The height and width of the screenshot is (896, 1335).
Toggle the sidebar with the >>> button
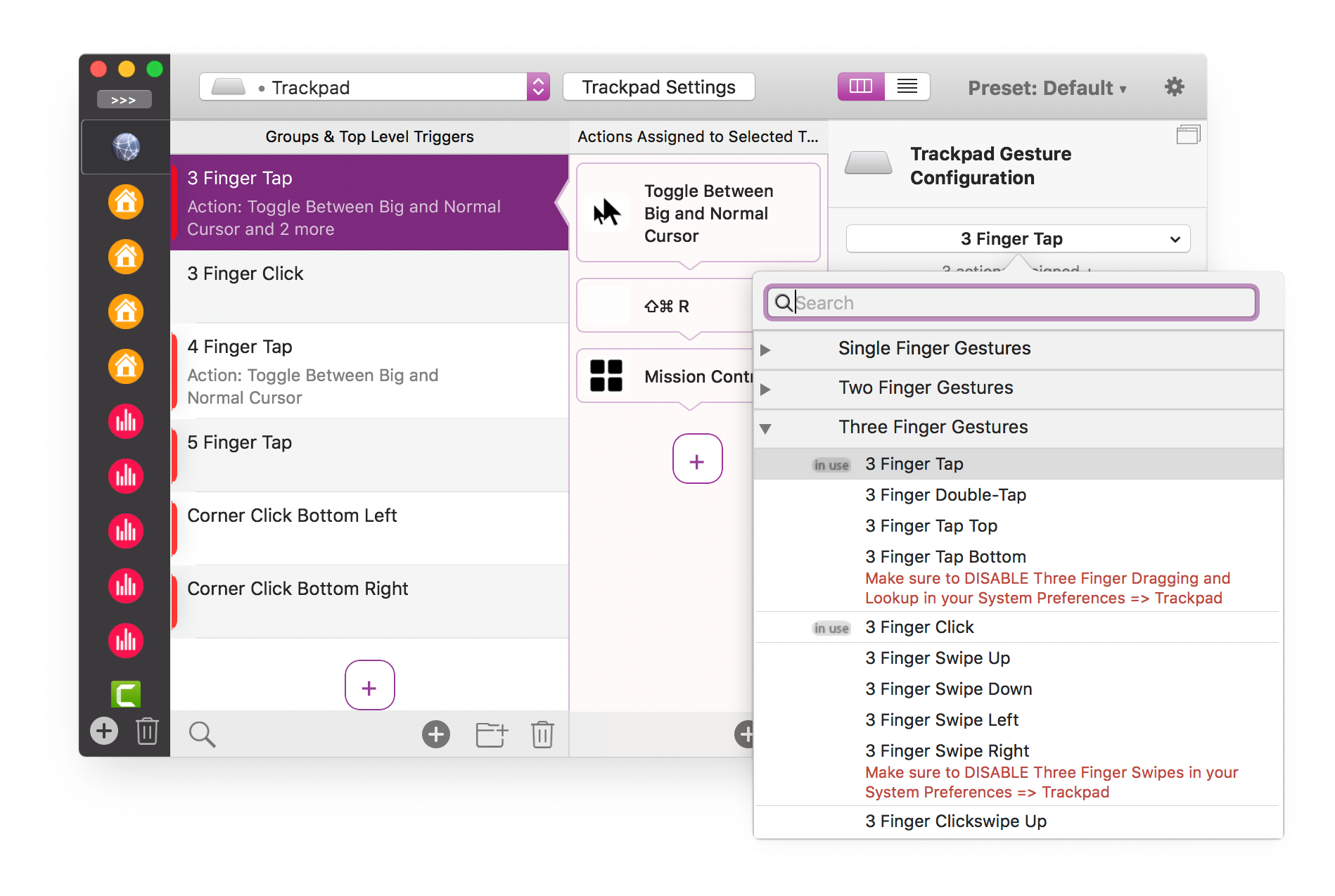(x=124, y=100)
